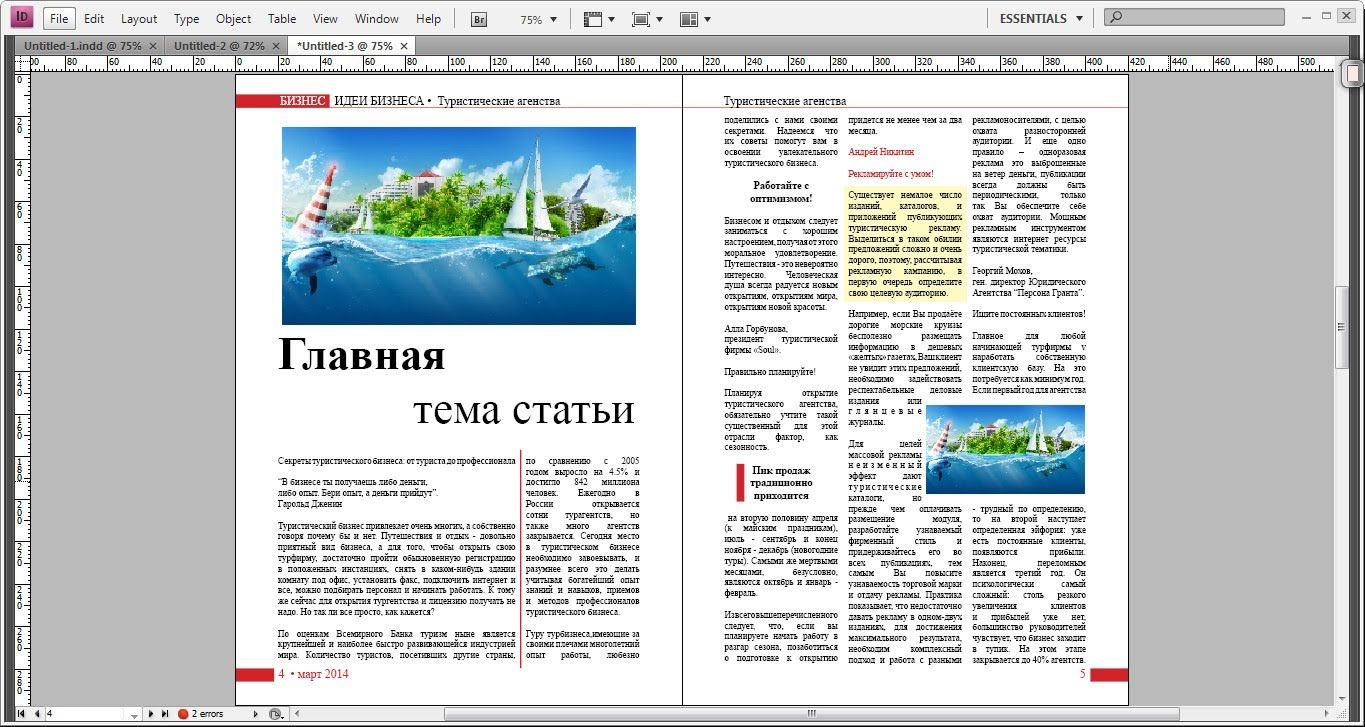Screen dimensions: 1365x727
Task: Open the Help menu
Action: pos(428,19)
